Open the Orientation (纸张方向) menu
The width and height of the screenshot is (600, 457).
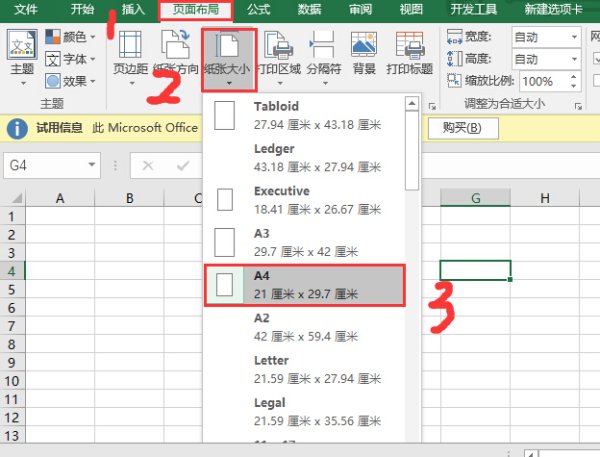176,58
